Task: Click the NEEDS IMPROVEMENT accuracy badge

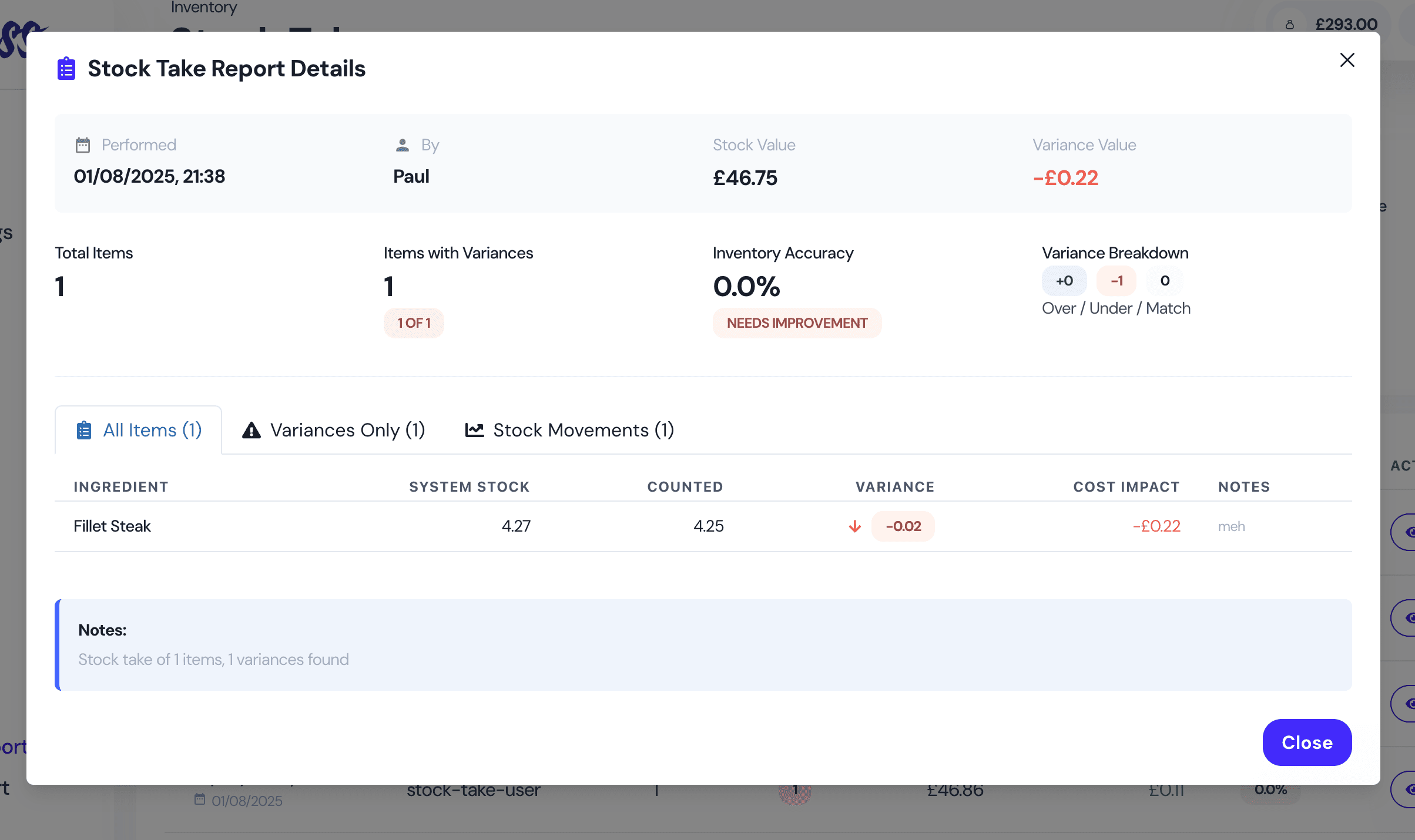Action: 797,323
